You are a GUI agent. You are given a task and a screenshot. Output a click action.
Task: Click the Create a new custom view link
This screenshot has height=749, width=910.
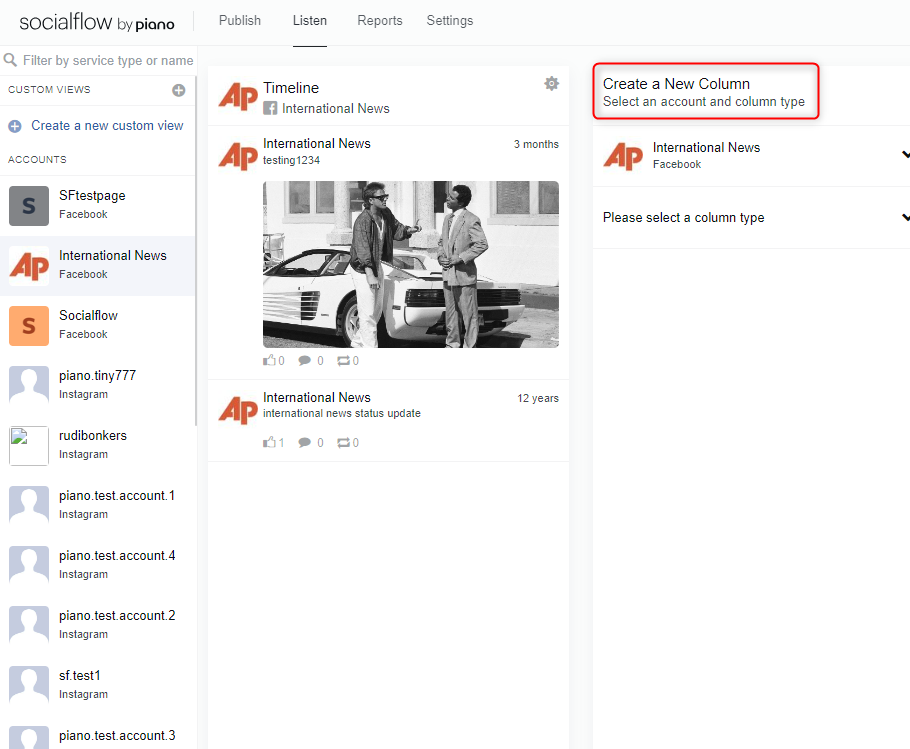click(x=107, y=125)
